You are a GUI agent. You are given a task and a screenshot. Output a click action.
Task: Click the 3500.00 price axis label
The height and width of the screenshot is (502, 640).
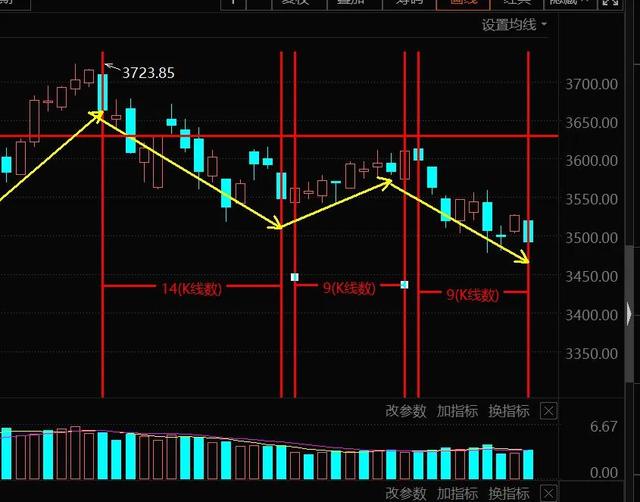point(591,238)
